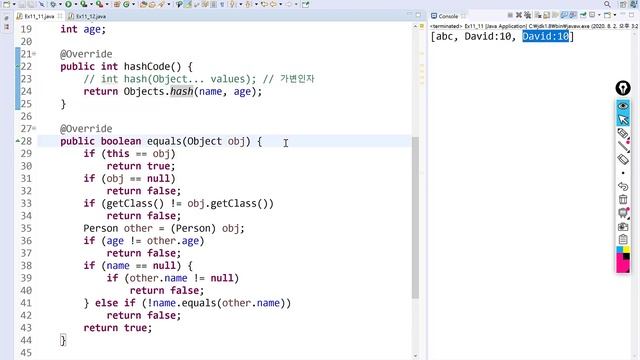This screenshot has height=360, width=640.
Task: Toggle the eye visibility icon in pen overlay
Action: (623, 106)
